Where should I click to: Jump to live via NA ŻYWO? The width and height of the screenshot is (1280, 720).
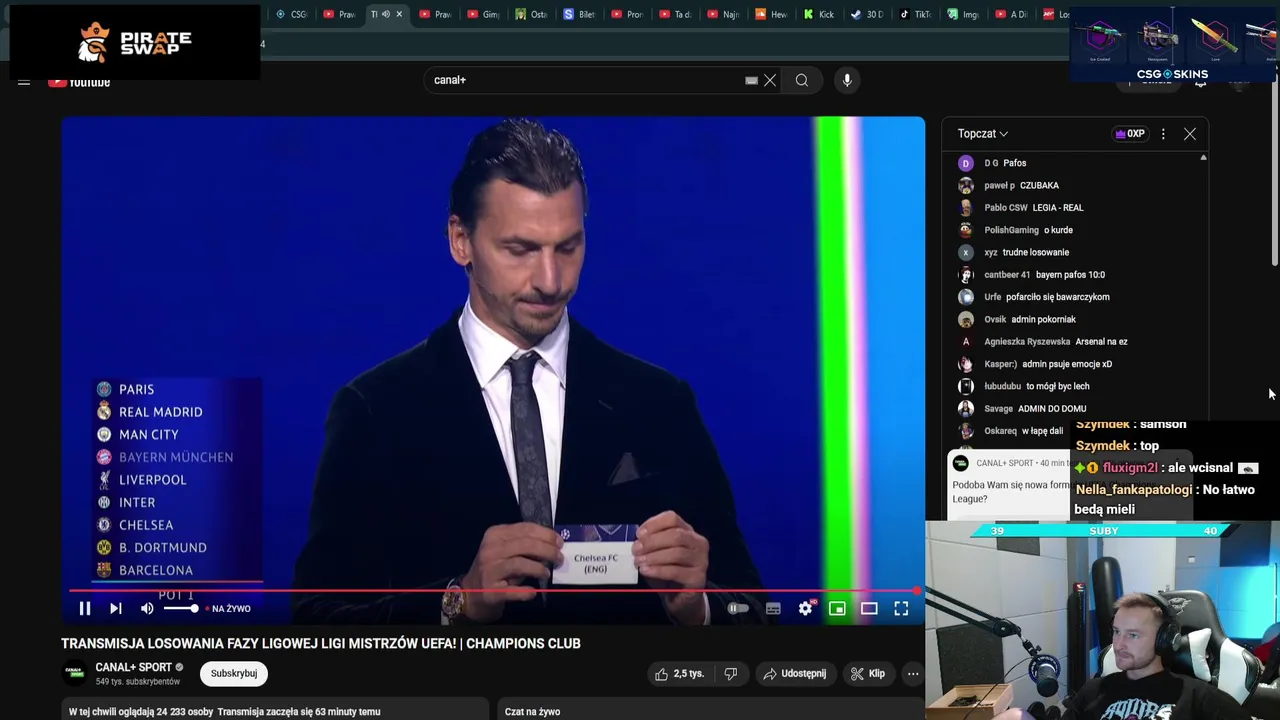228,608
